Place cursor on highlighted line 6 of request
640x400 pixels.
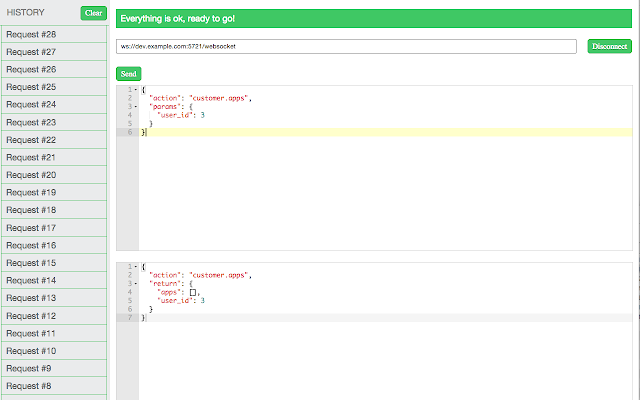[386, 132]
